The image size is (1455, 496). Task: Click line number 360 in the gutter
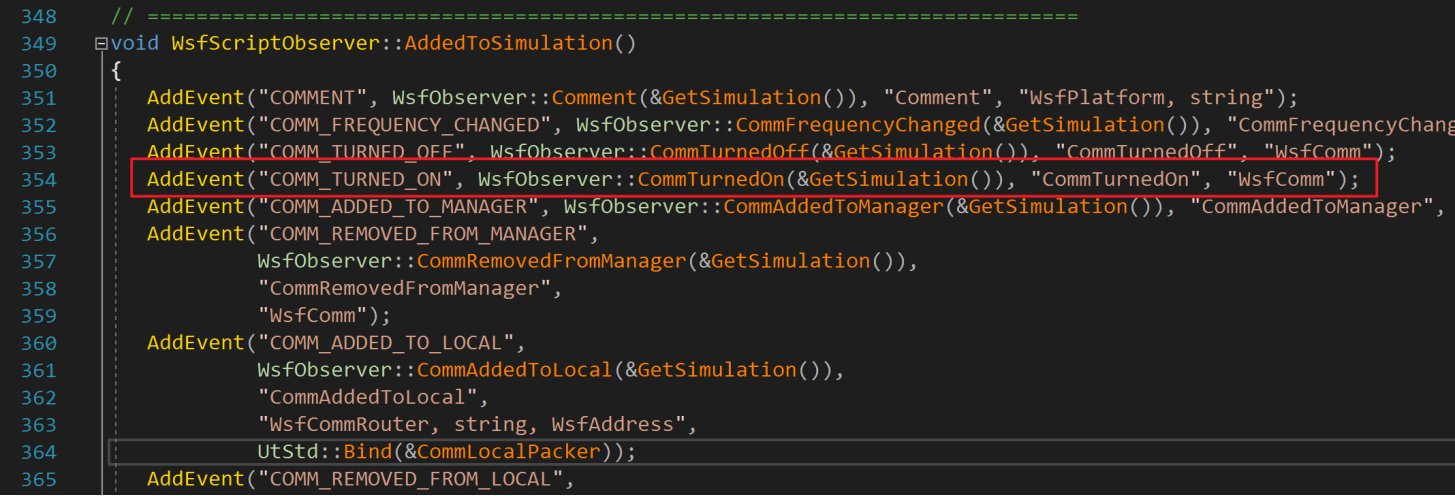[x=37, y=343]
